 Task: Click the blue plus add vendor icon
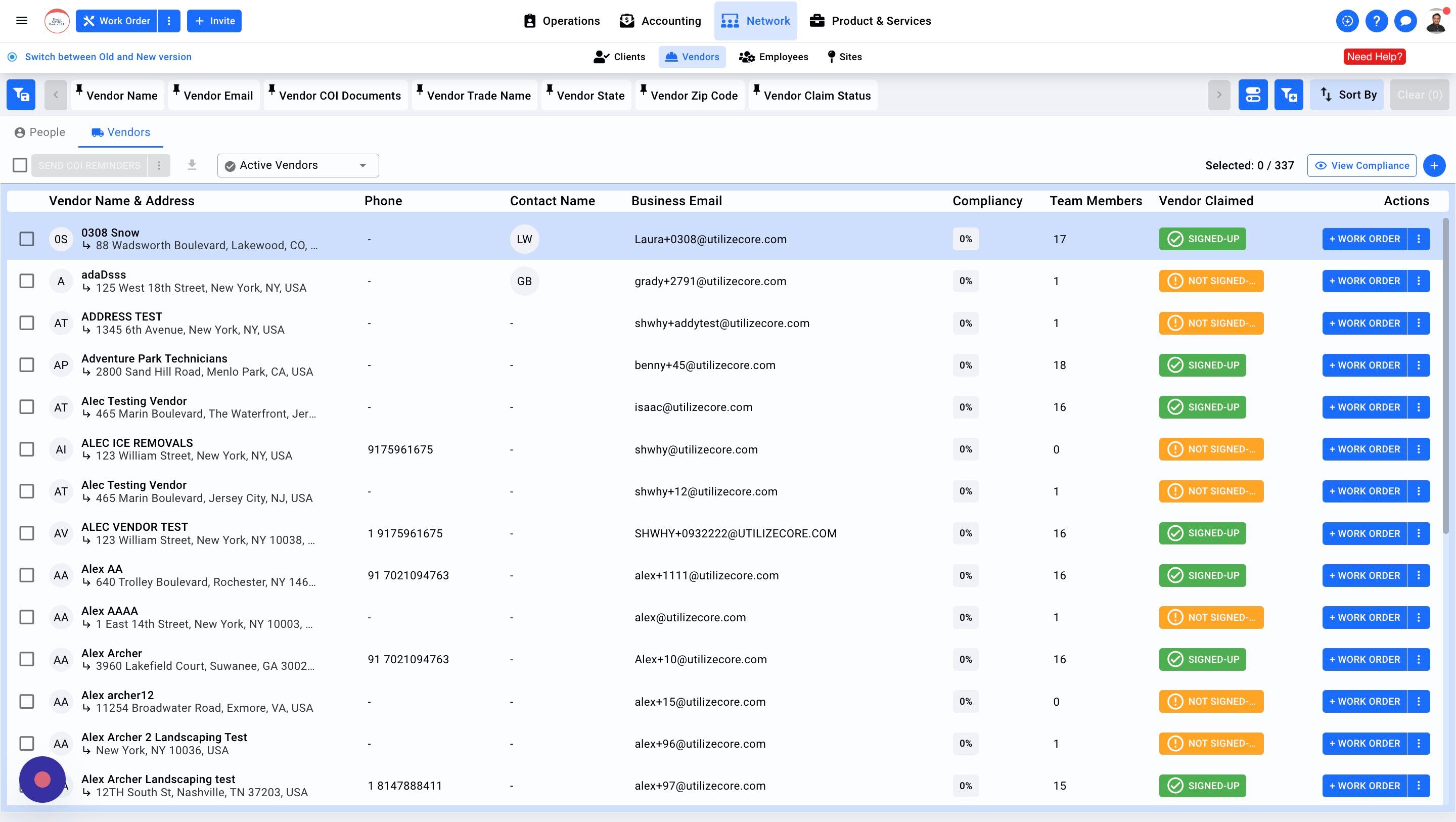point(1434,166)
